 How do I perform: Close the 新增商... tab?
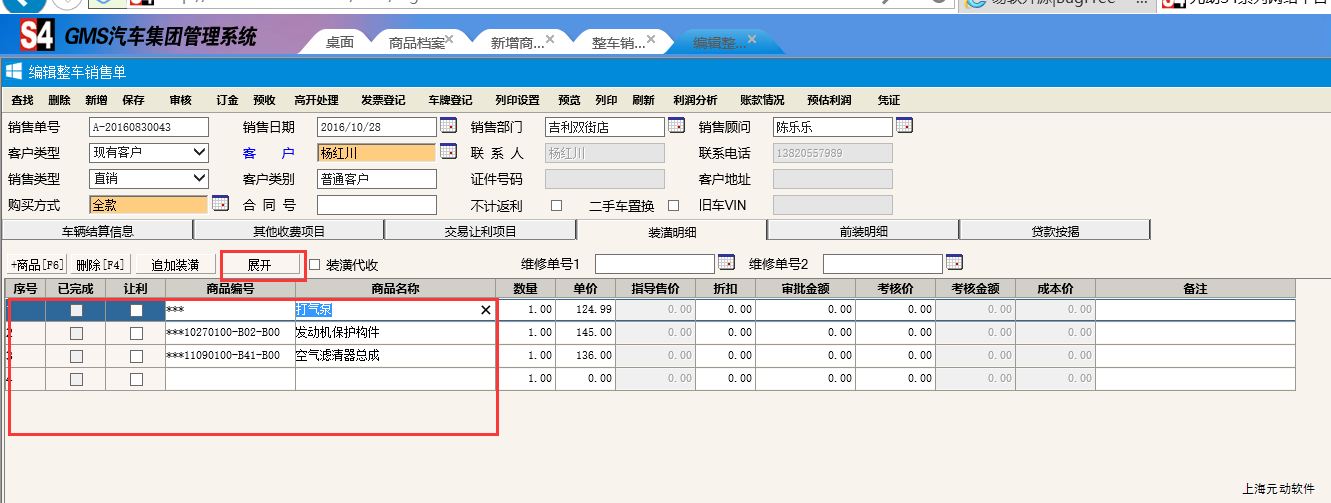pyautogui.click(x=552, y=39)
